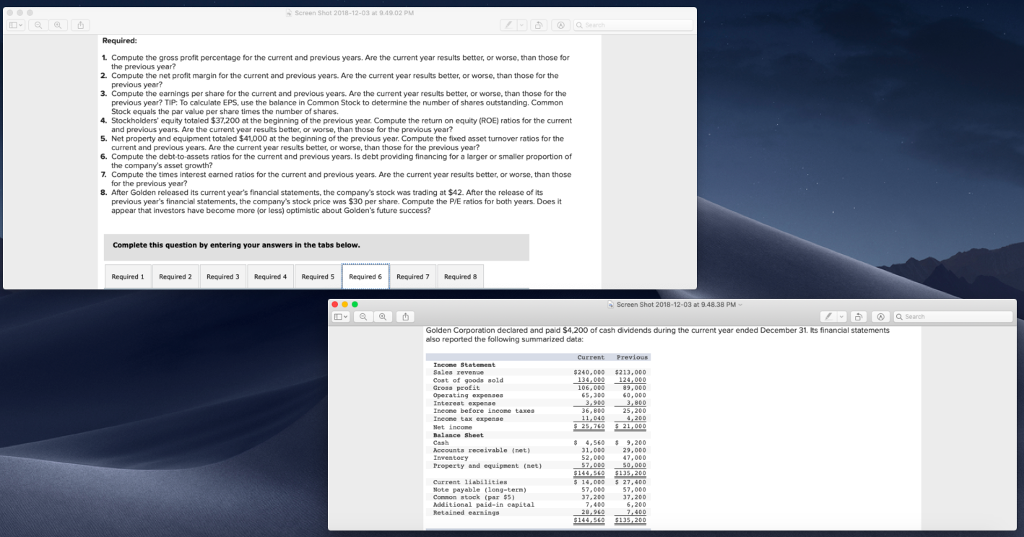The width and height of the screenshot is (1024, 537).
Task: Click 'Sales revenue' row label
Action: click(x=458, y=372)
